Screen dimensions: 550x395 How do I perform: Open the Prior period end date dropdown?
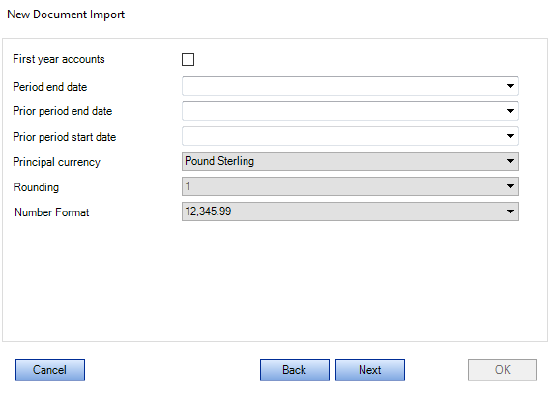[x=350, y=111]
